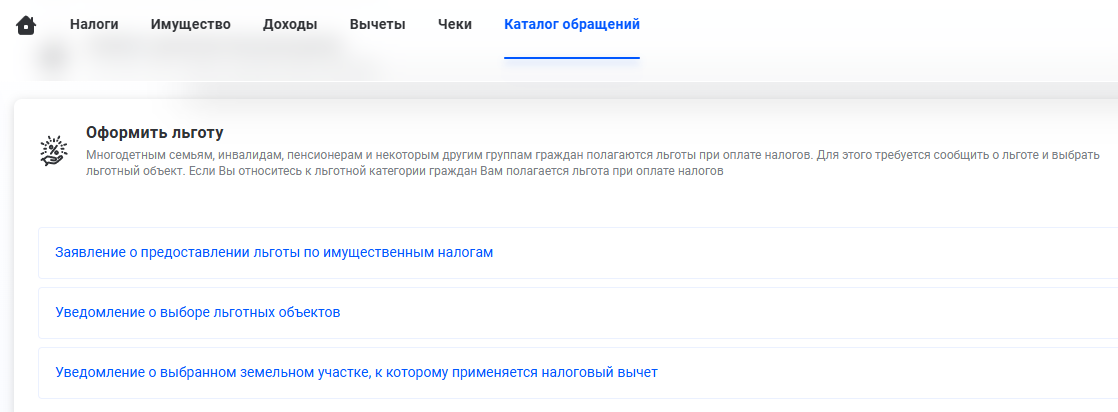Image resolution: width=1118 pixels, height=412 pixels.
Task: Click the Оформить льготу heading
Action: (x=155, y=133)
